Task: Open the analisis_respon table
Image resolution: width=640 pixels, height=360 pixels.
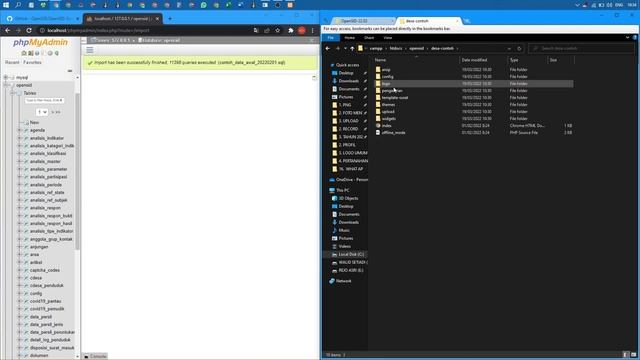Action: (45, 208)
